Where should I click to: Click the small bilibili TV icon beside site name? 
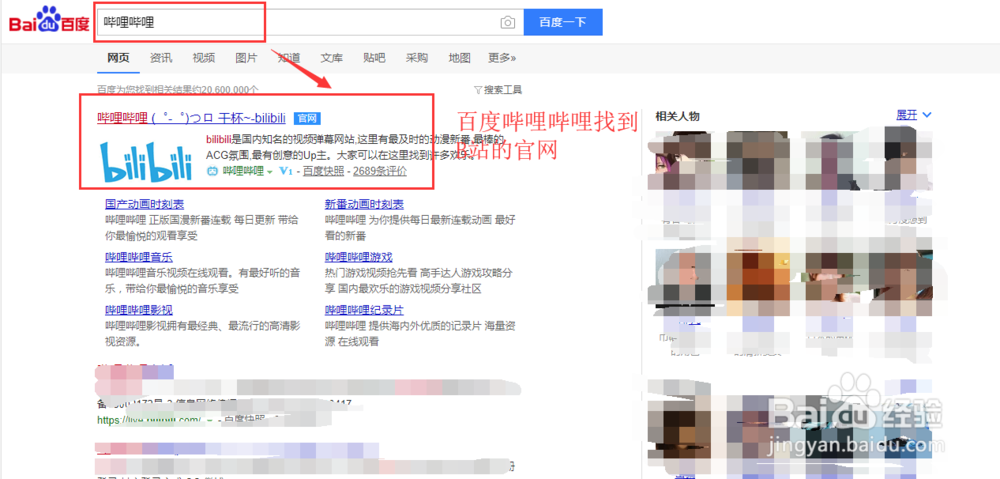click(x=212, y=171)
